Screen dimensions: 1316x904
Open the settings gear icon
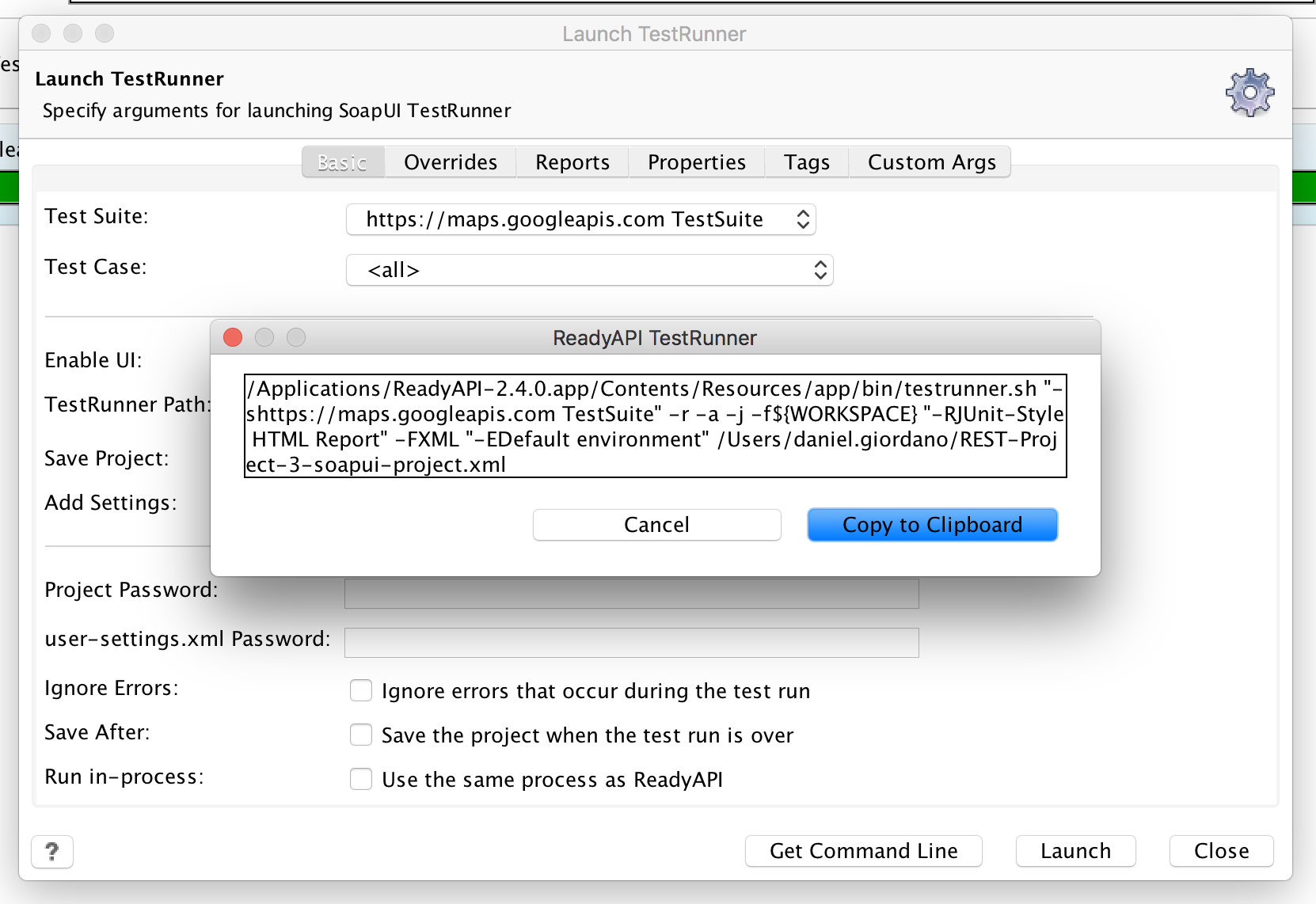(x=1249, y=92)
